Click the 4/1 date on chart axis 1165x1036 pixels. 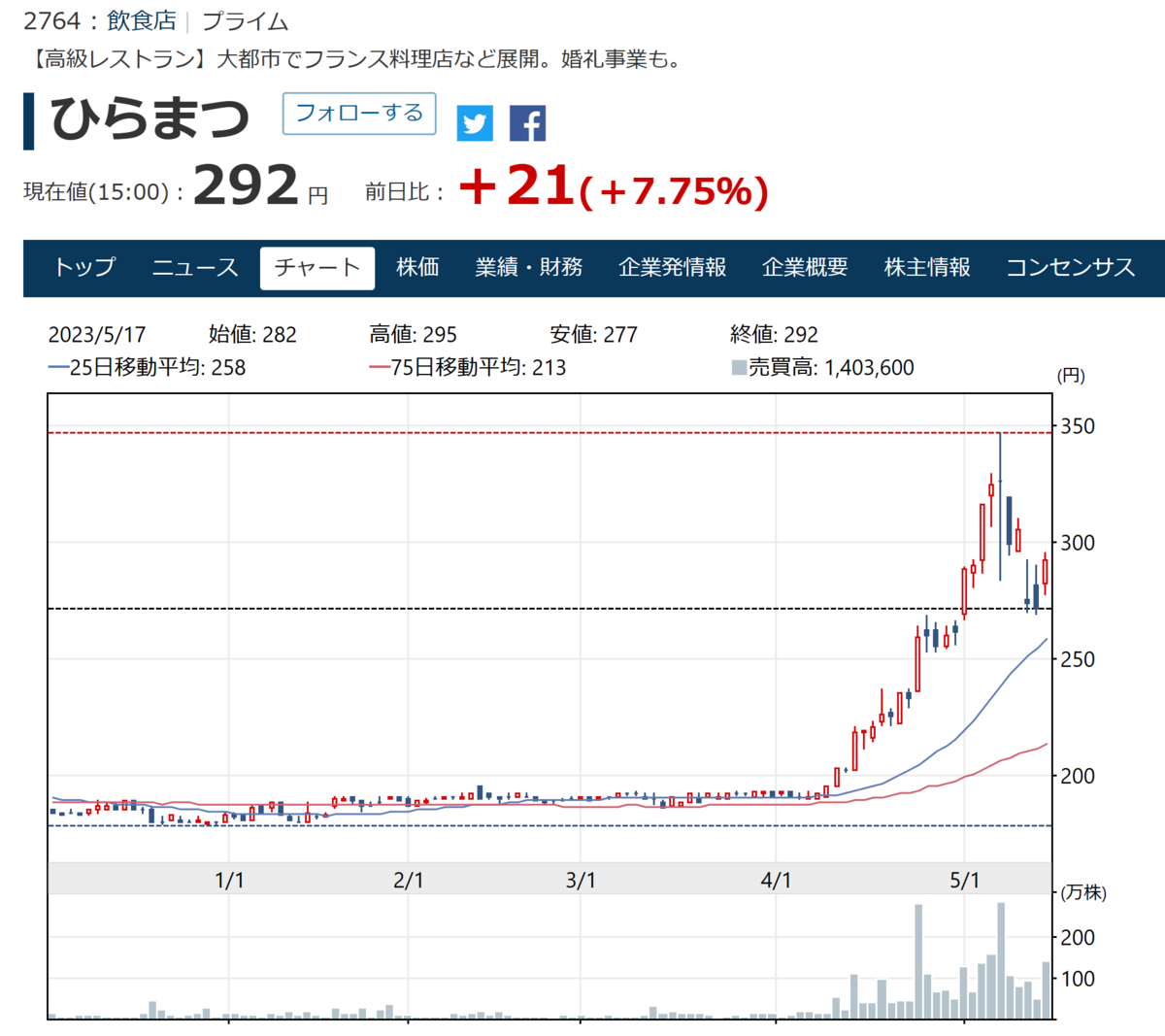coord(776,881)
